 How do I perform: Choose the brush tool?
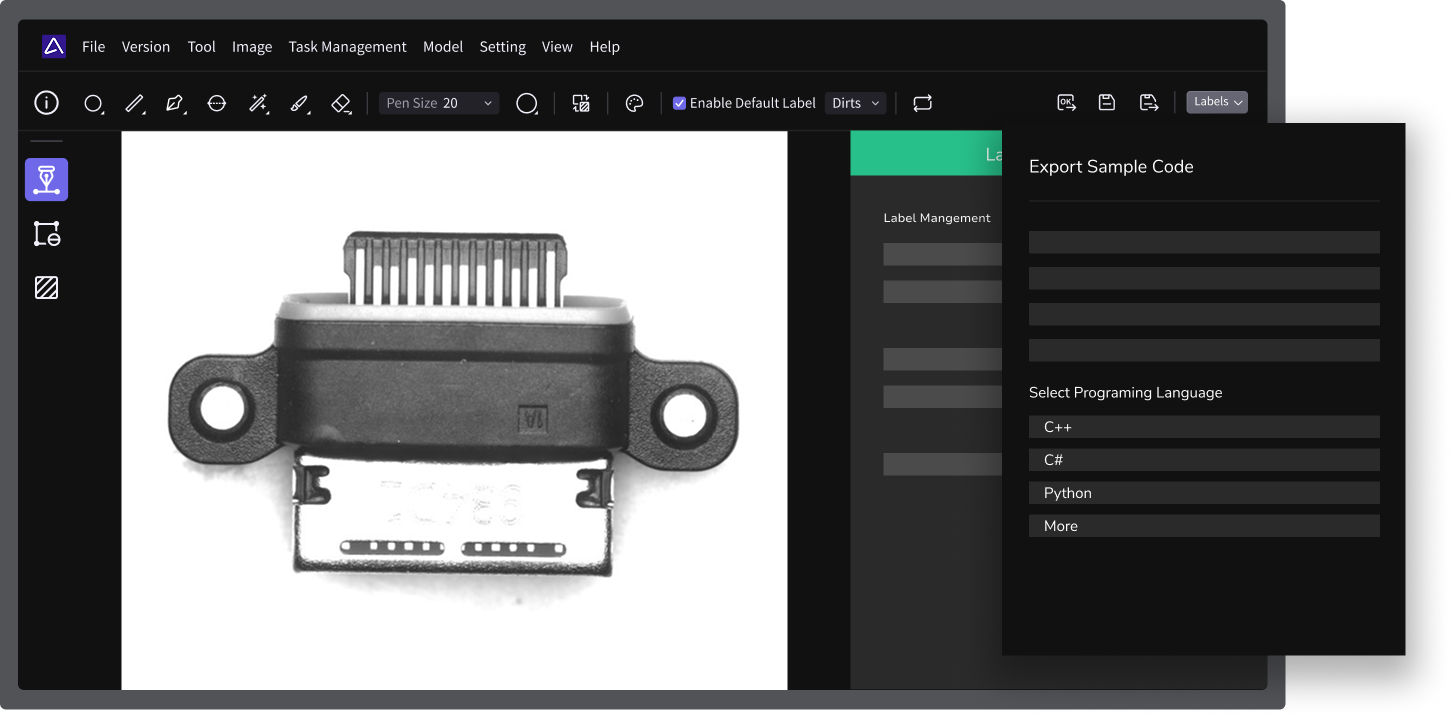point(299,103)
